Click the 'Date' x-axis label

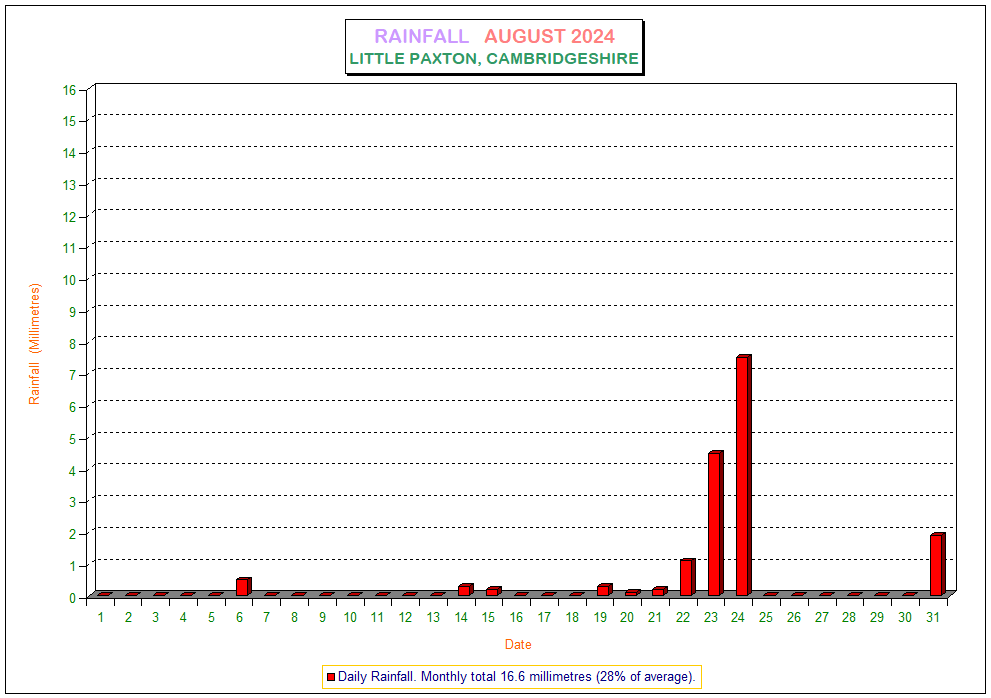(x=518, y=645)
